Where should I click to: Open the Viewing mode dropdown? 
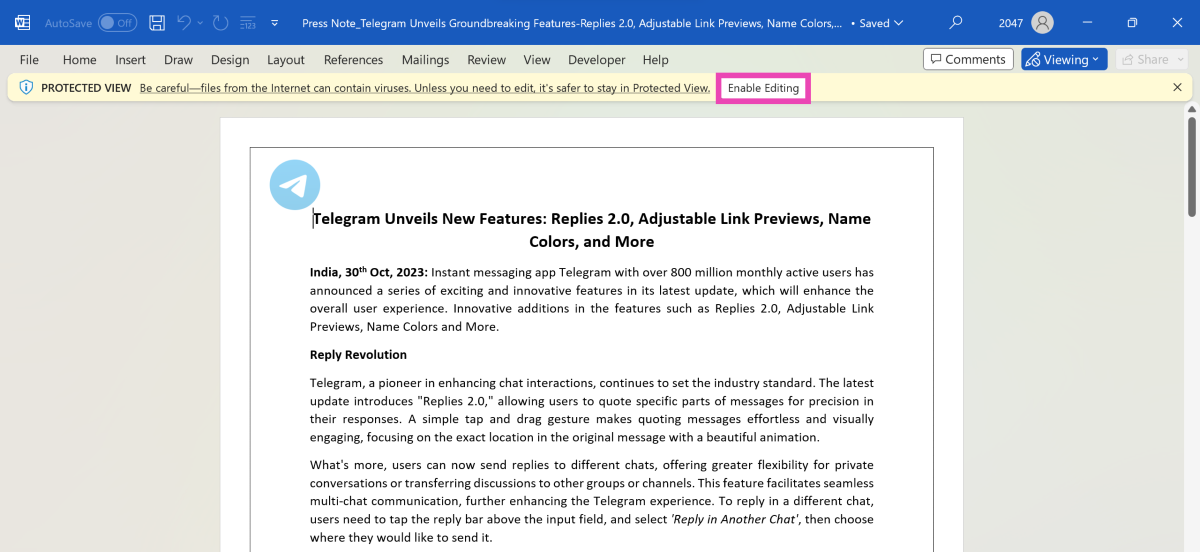[1064, 59]
